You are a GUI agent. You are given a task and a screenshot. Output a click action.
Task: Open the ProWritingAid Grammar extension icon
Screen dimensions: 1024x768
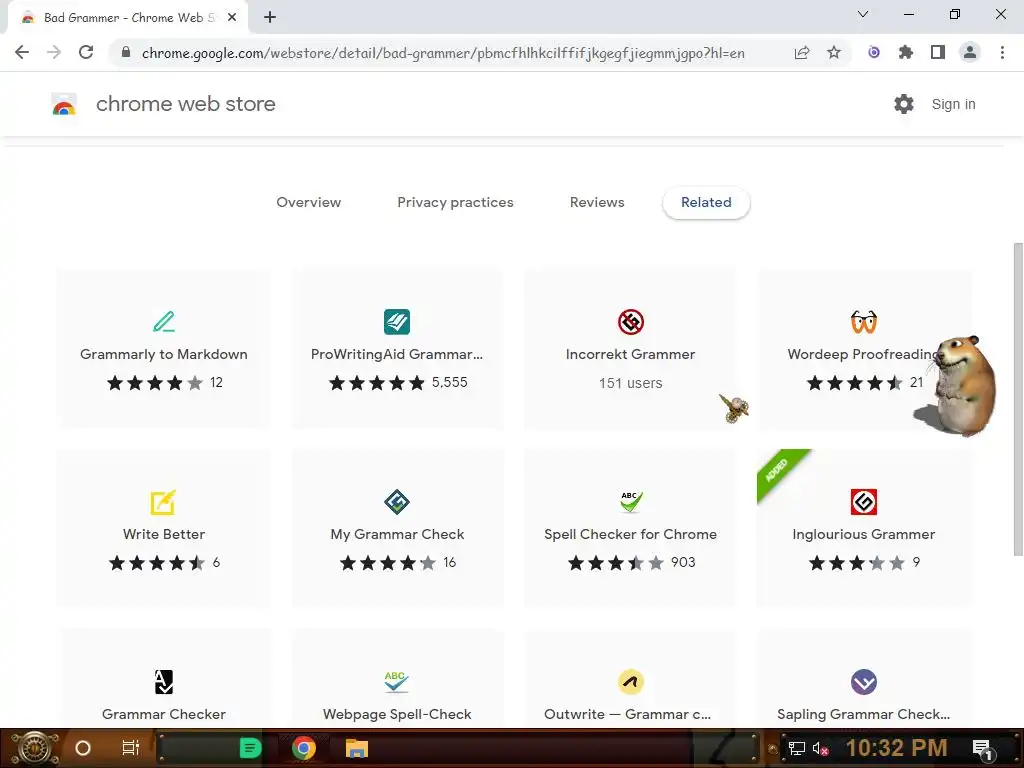click(397, 321)
